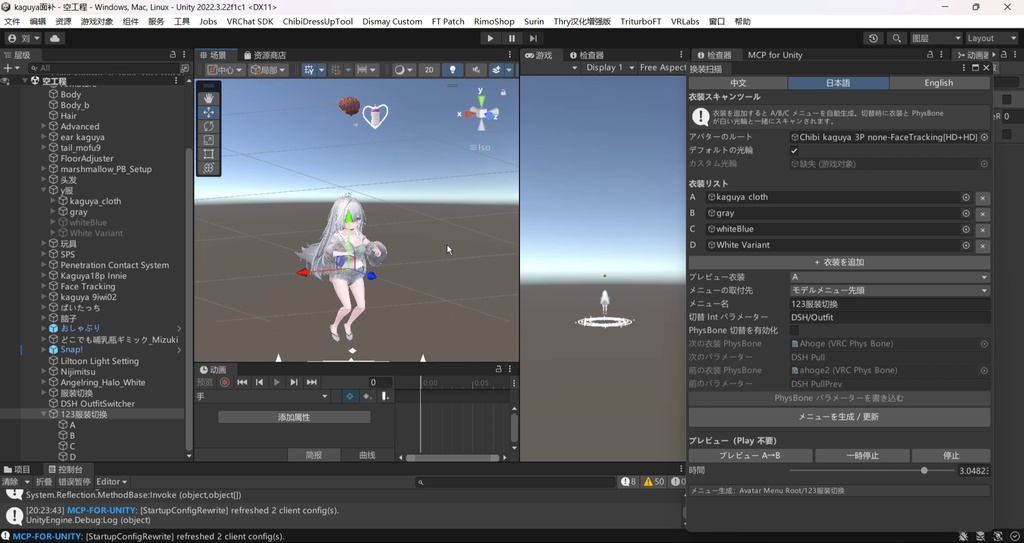The image size is (1024, 543).
Task: Open the cloud services icon
Action: [x=54, y=39]
